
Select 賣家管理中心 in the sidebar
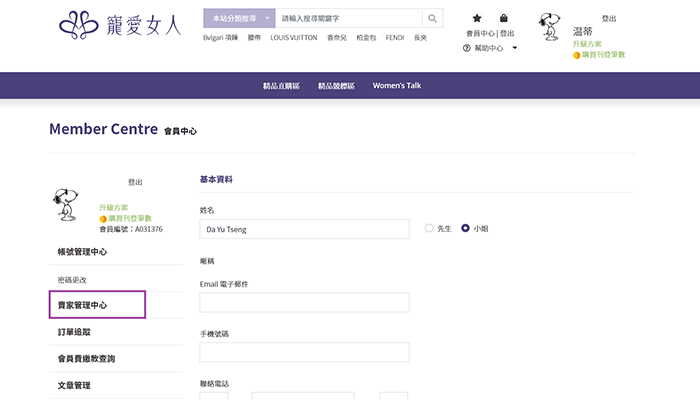97,305
